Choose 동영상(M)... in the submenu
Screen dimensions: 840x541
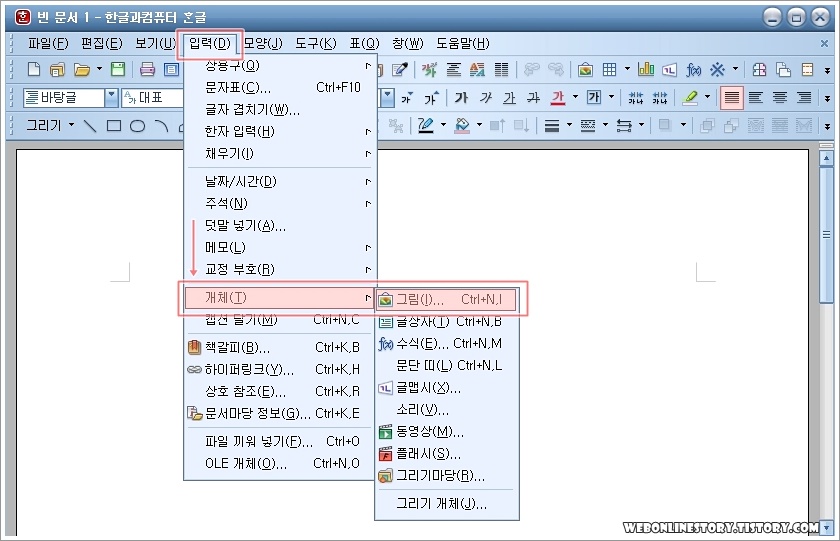click(447, 432)
